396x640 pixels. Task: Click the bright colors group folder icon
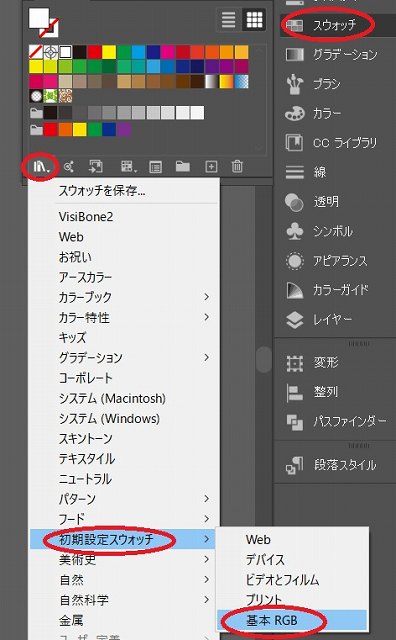(36, 130)
